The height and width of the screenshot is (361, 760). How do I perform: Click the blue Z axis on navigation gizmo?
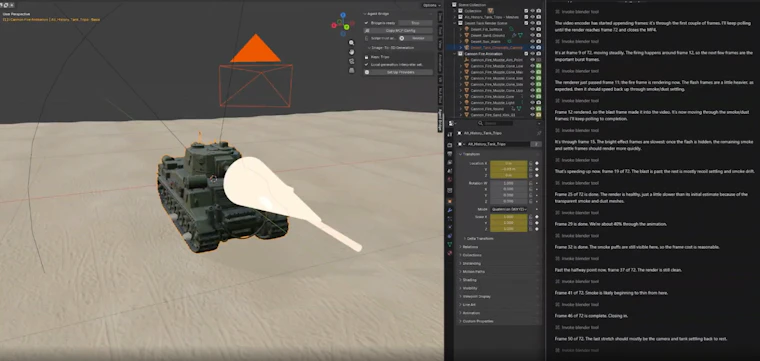(343, 15)
